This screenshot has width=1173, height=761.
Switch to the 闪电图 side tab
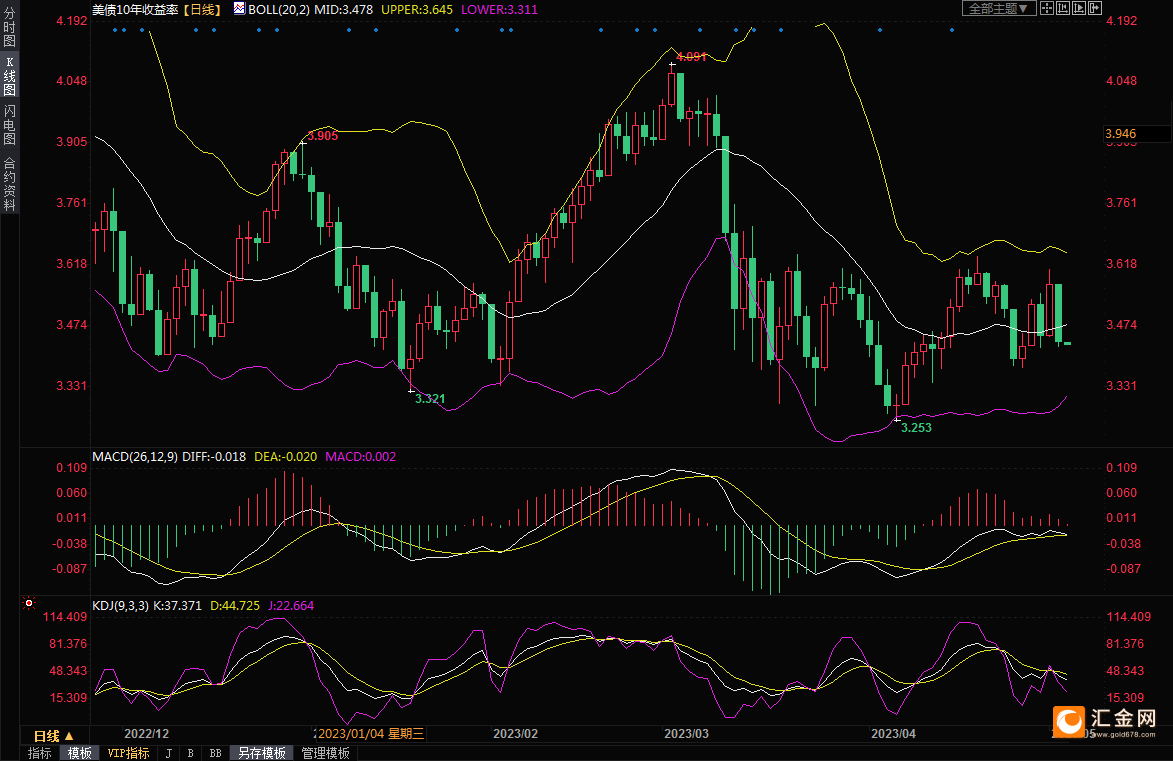[9, 124]
